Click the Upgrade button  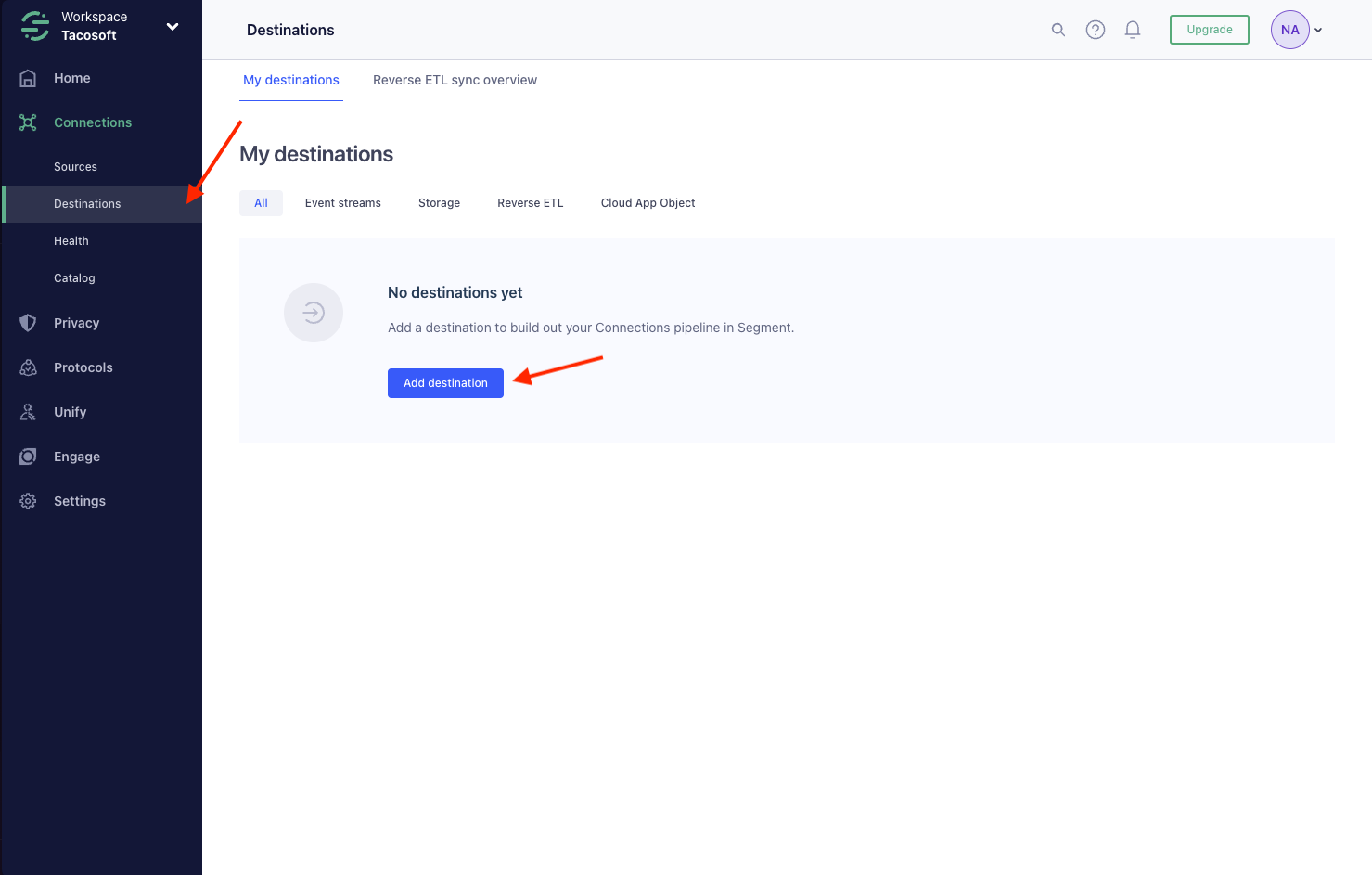[1209, 29]
